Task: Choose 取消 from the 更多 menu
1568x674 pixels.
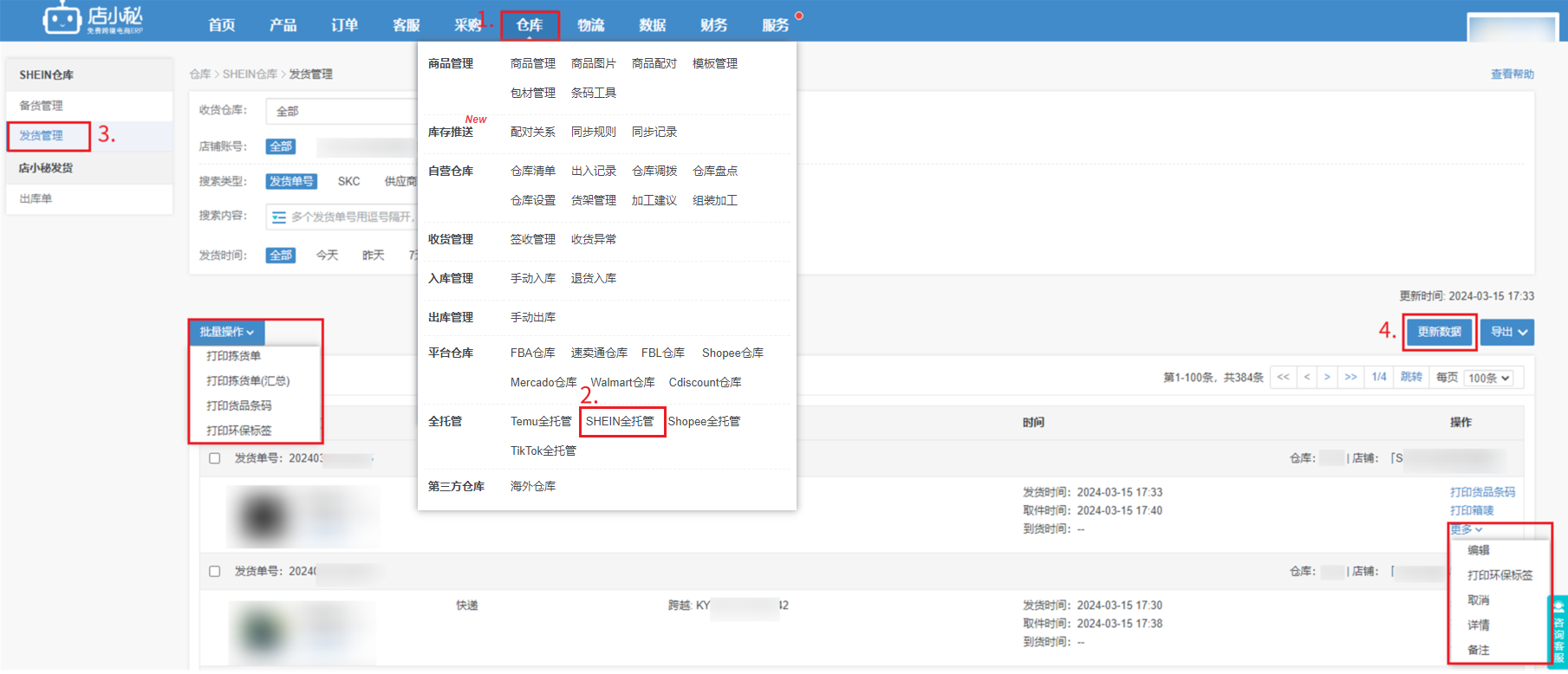Action: pos(1478,600)
